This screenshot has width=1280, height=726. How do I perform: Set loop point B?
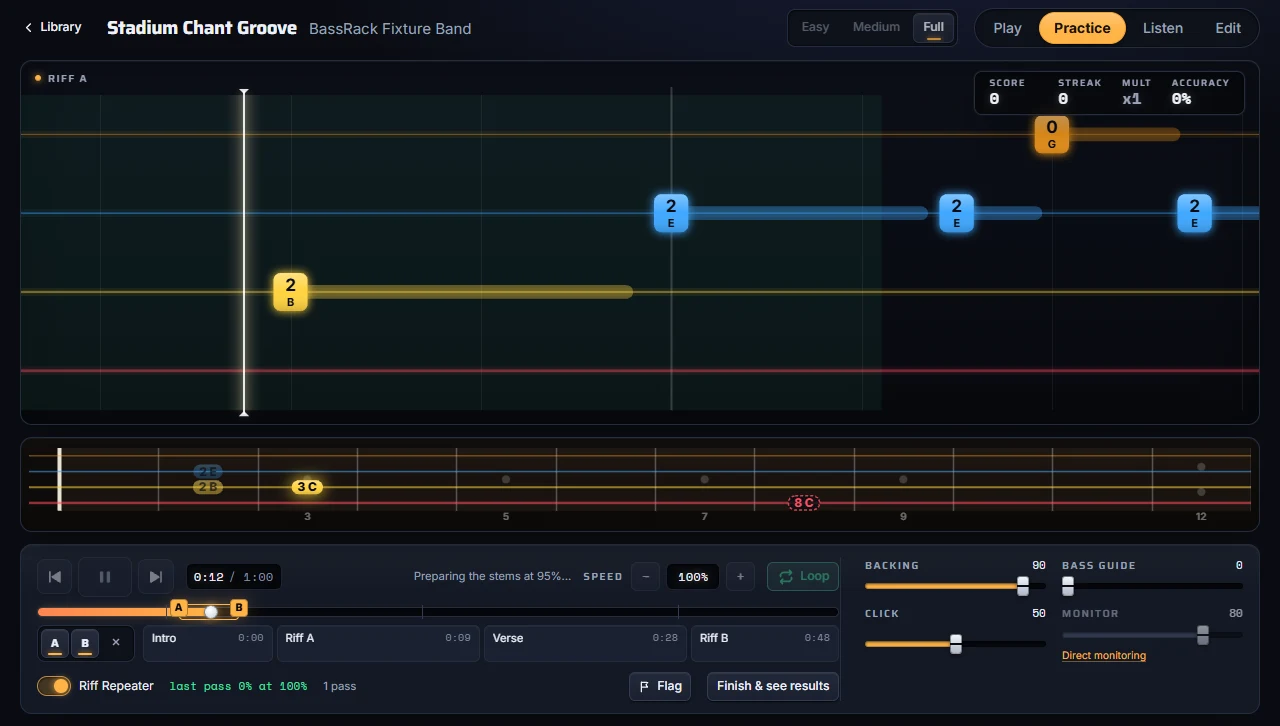[x=85, y=643]
